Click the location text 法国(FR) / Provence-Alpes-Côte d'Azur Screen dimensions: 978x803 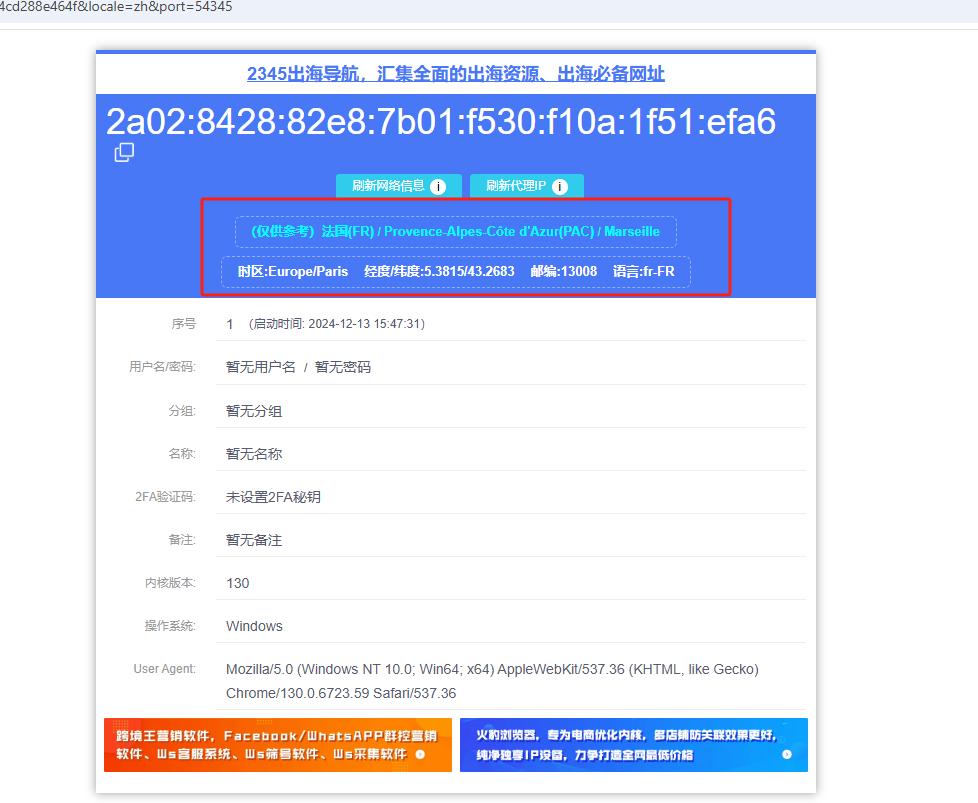pos(456,231)
